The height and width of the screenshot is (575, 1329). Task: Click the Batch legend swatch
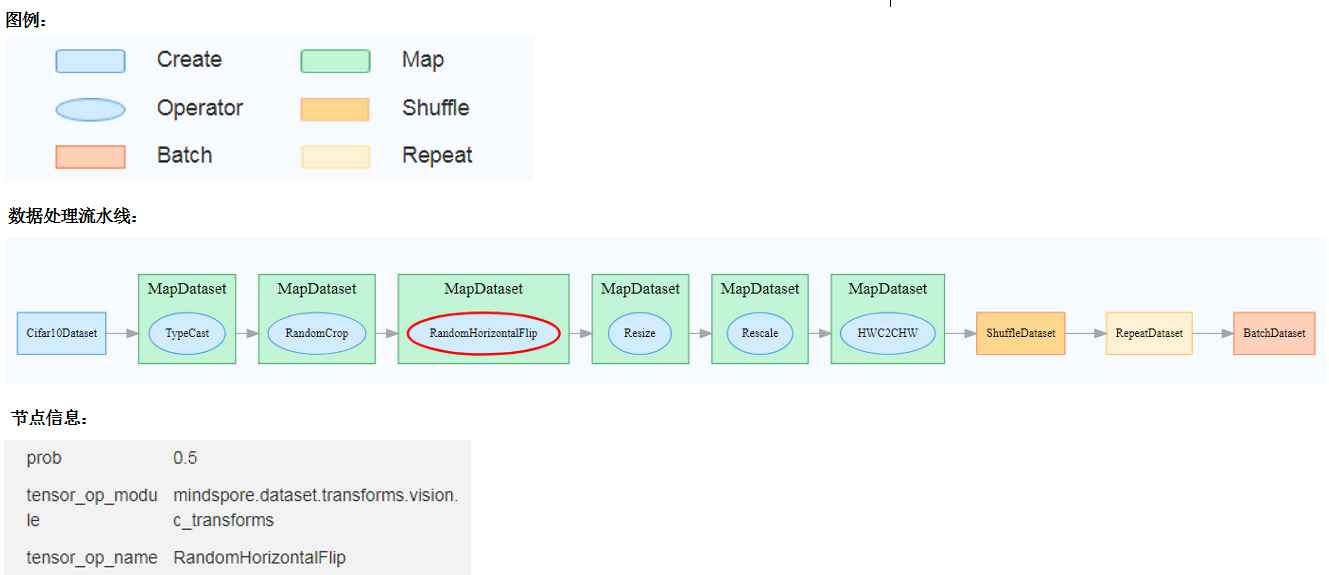[x=90, y=157]
